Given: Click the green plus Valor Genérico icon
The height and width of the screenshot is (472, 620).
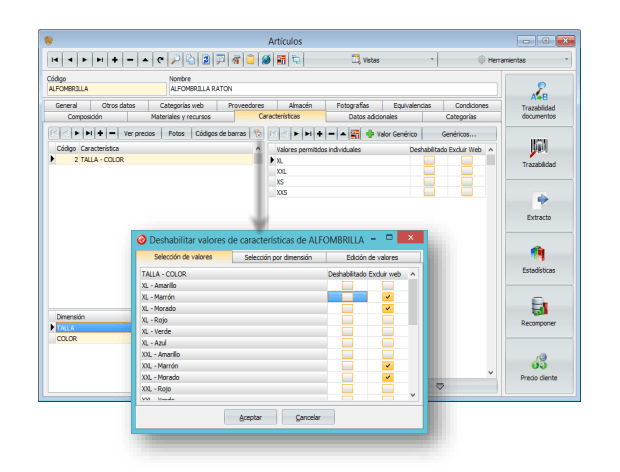Looking at the screenshot, I should tap(370, 133).
